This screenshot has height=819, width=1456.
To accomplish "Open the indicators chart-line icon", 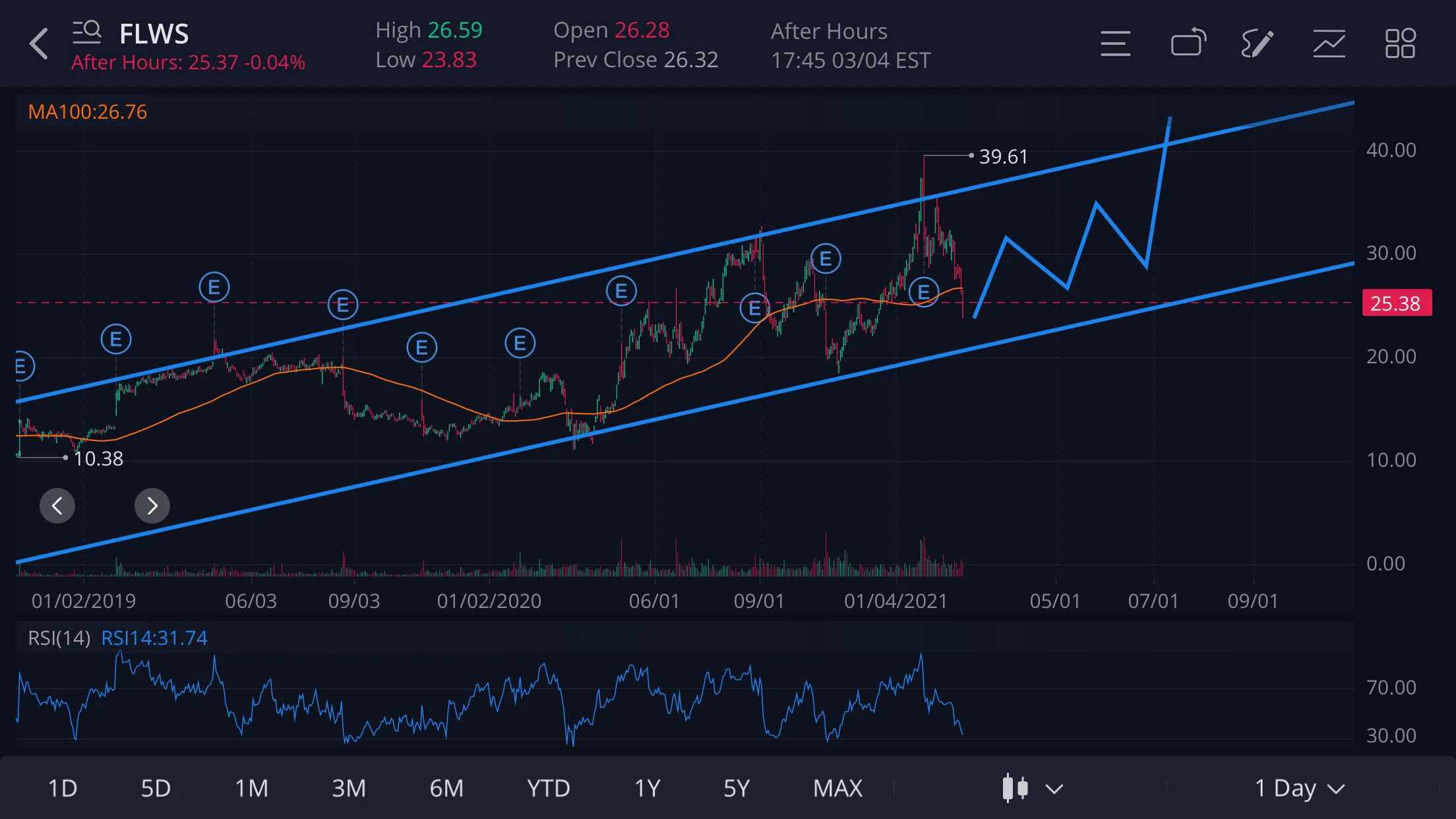I will click(x=1329, y=44).
